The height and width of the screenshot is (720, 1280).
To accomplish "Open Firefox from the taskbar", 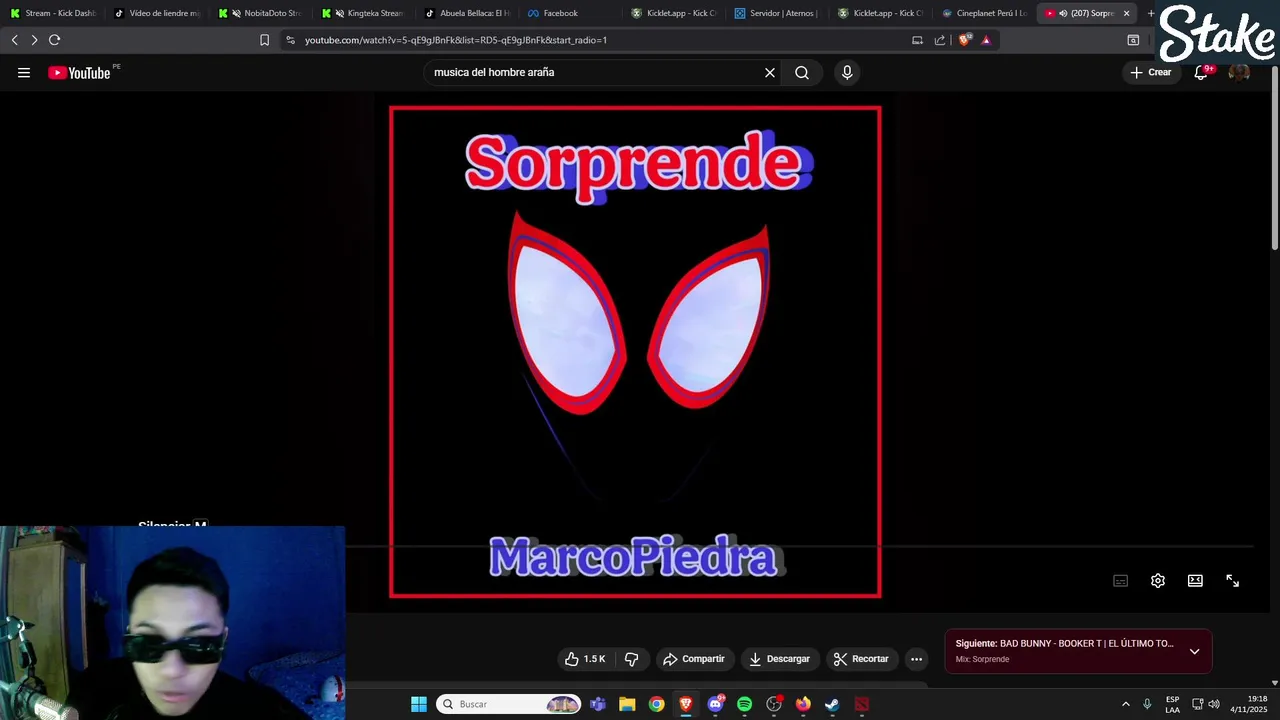I will click(803, 704).
